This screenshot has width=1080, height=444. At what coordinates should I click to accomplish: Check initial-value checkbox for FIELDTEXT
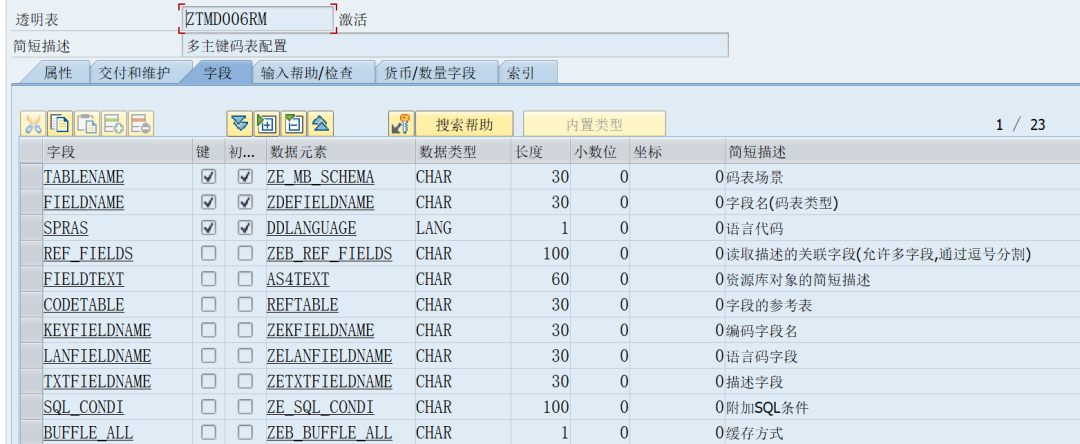click(245, 279)
